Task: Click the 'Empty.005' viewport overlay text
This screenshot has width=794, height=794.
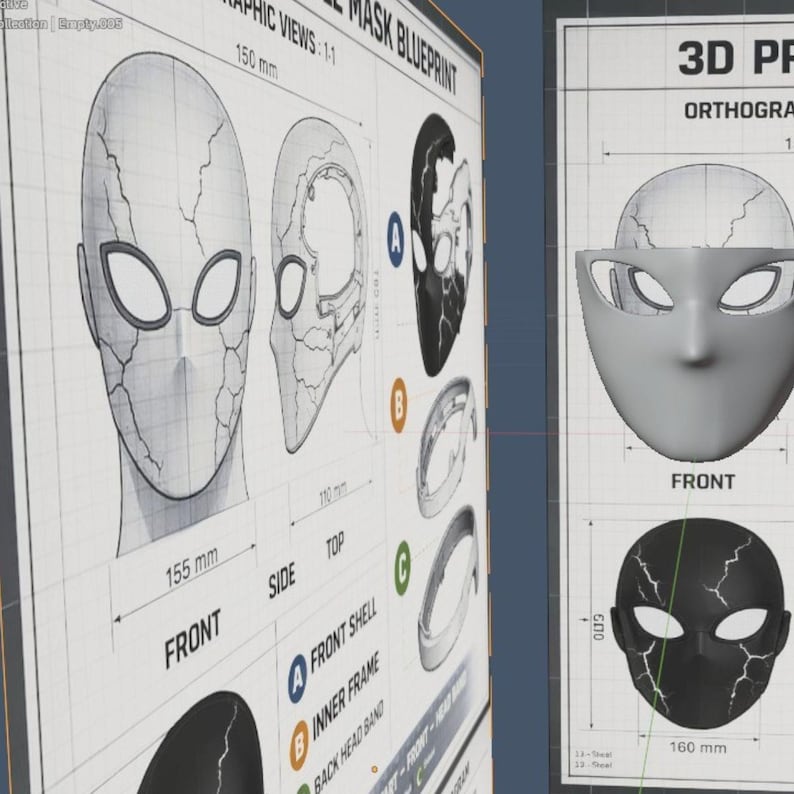Action: click(90, 24)
